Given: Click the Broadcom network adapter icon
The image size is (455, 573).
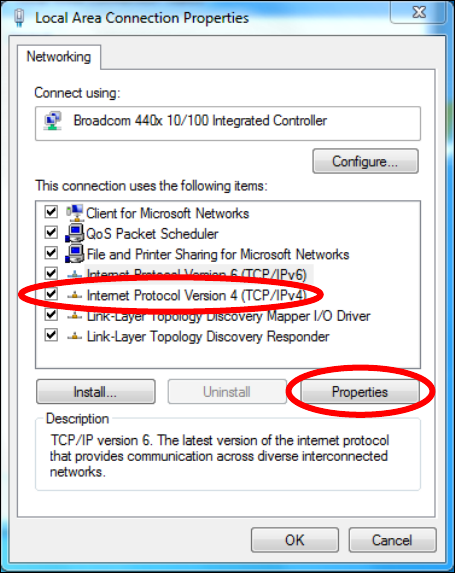Looking at the screenshot, I should (53, 121).
